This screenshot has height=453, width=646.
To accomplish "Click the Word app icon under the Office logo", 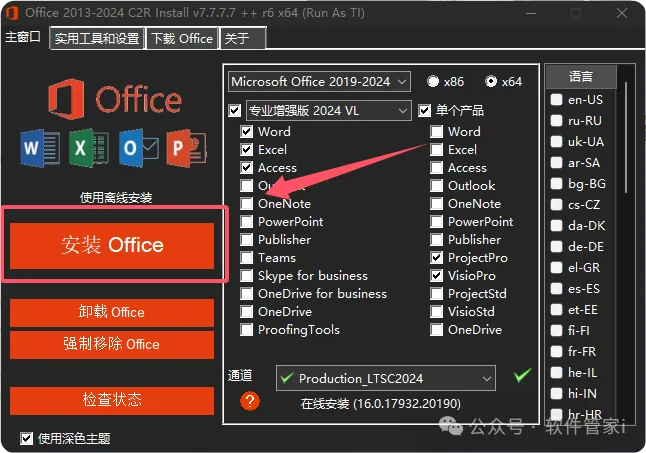I will 40,148.
